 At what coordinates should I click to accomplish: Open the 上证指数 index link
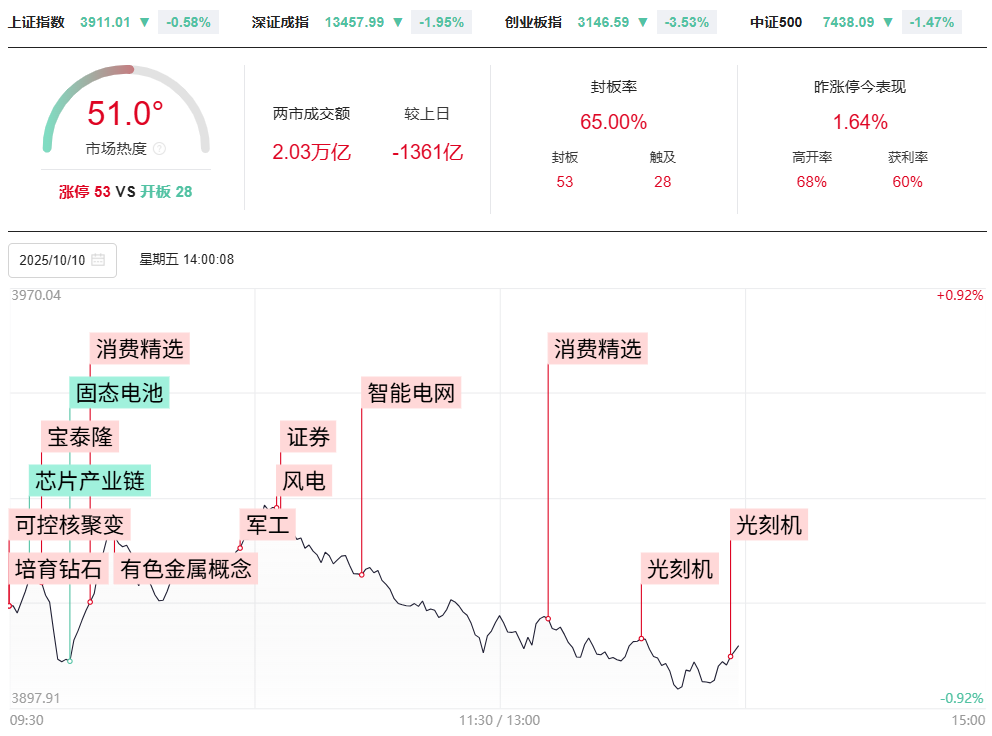tap(37, 22)
